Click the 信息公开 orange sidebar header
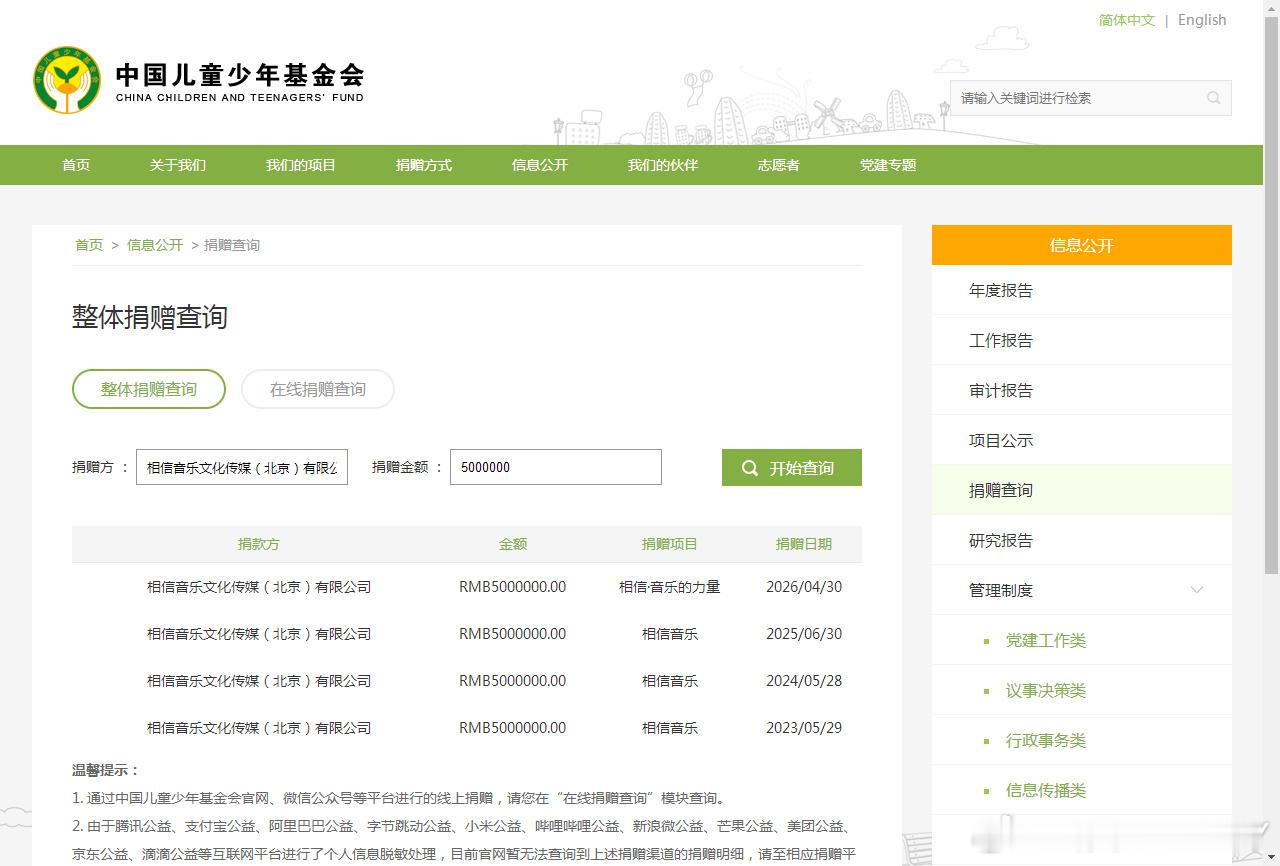The height and width of the screenshot is (866, 1280). 1082,245
